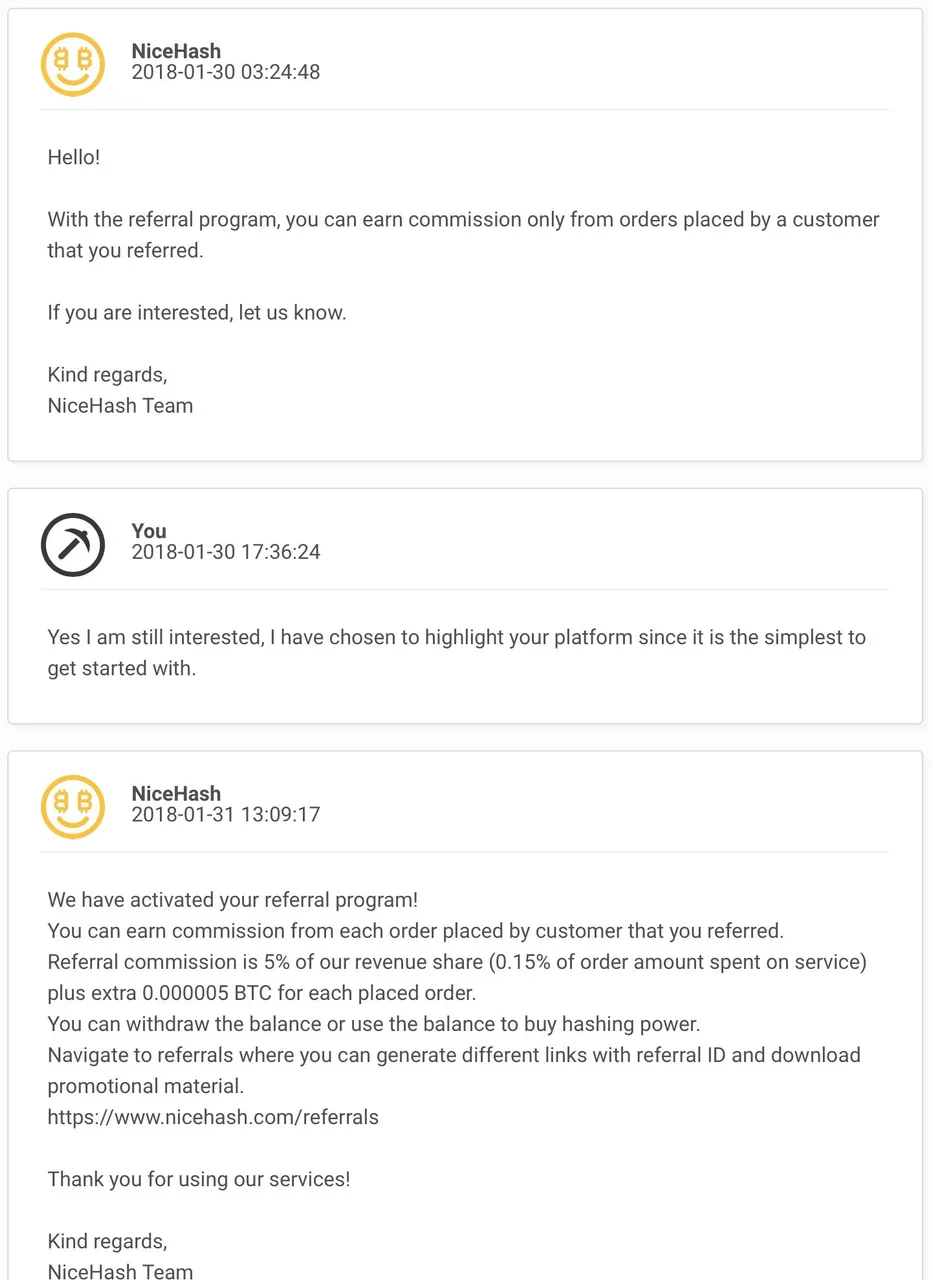This screenshot has height=1280, width=933.
Task: Select the NiceHash sender name above 13:09:17
Action: pyautogui.click(x=176, y=794)
